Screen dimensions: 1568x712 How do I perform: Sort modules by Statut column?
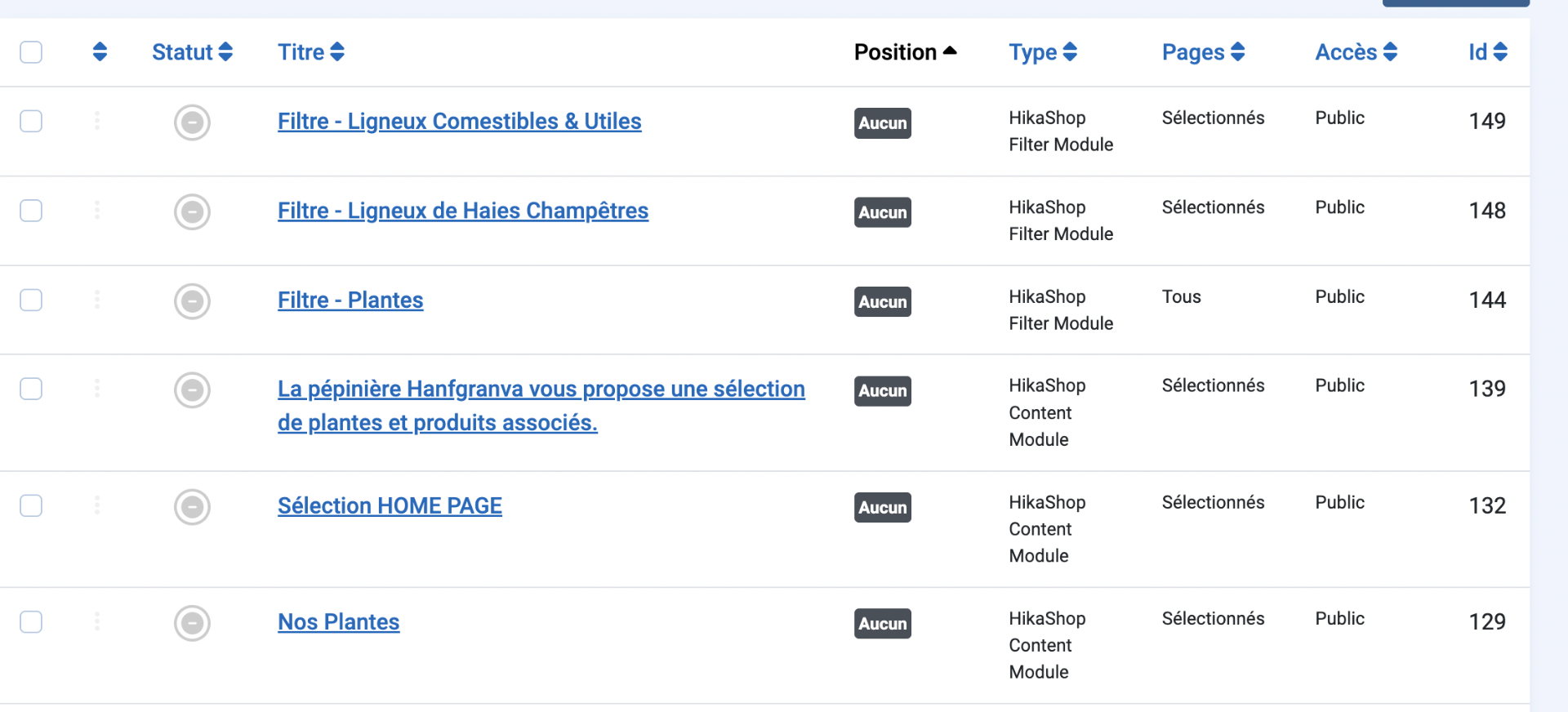click(x=192, y=52)
